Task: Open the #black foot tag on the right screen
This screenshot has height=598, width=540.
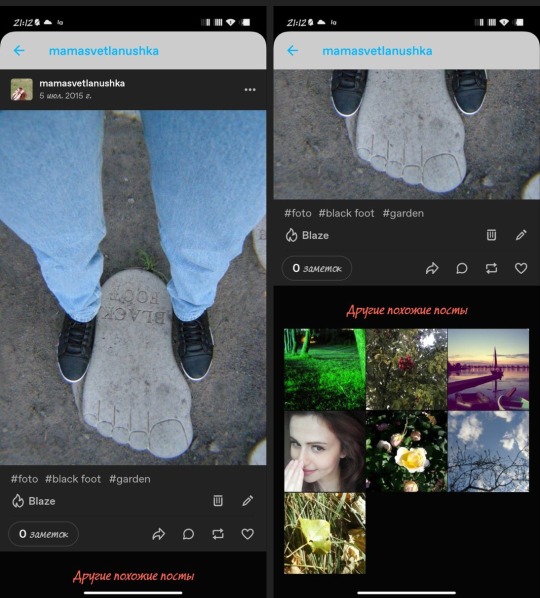Action: coord(347,213)
